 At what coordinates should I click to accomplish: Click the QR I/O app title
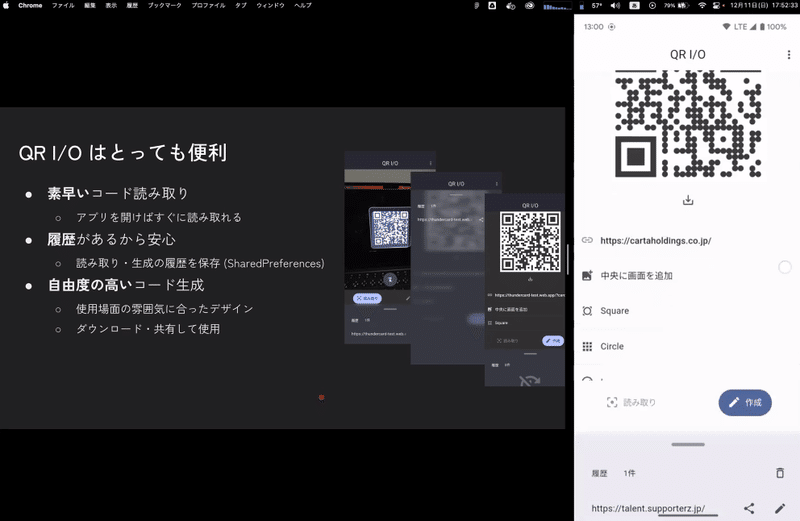pyautogui.click(x=688, y=55)
